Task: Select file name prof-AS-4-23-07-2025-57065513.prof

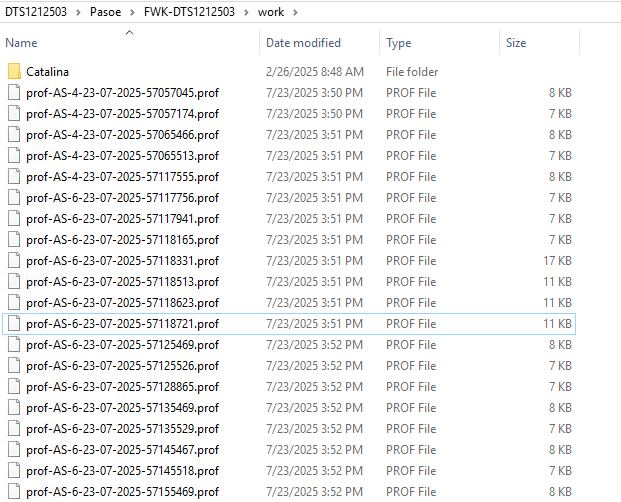Action: coord(122,156)
